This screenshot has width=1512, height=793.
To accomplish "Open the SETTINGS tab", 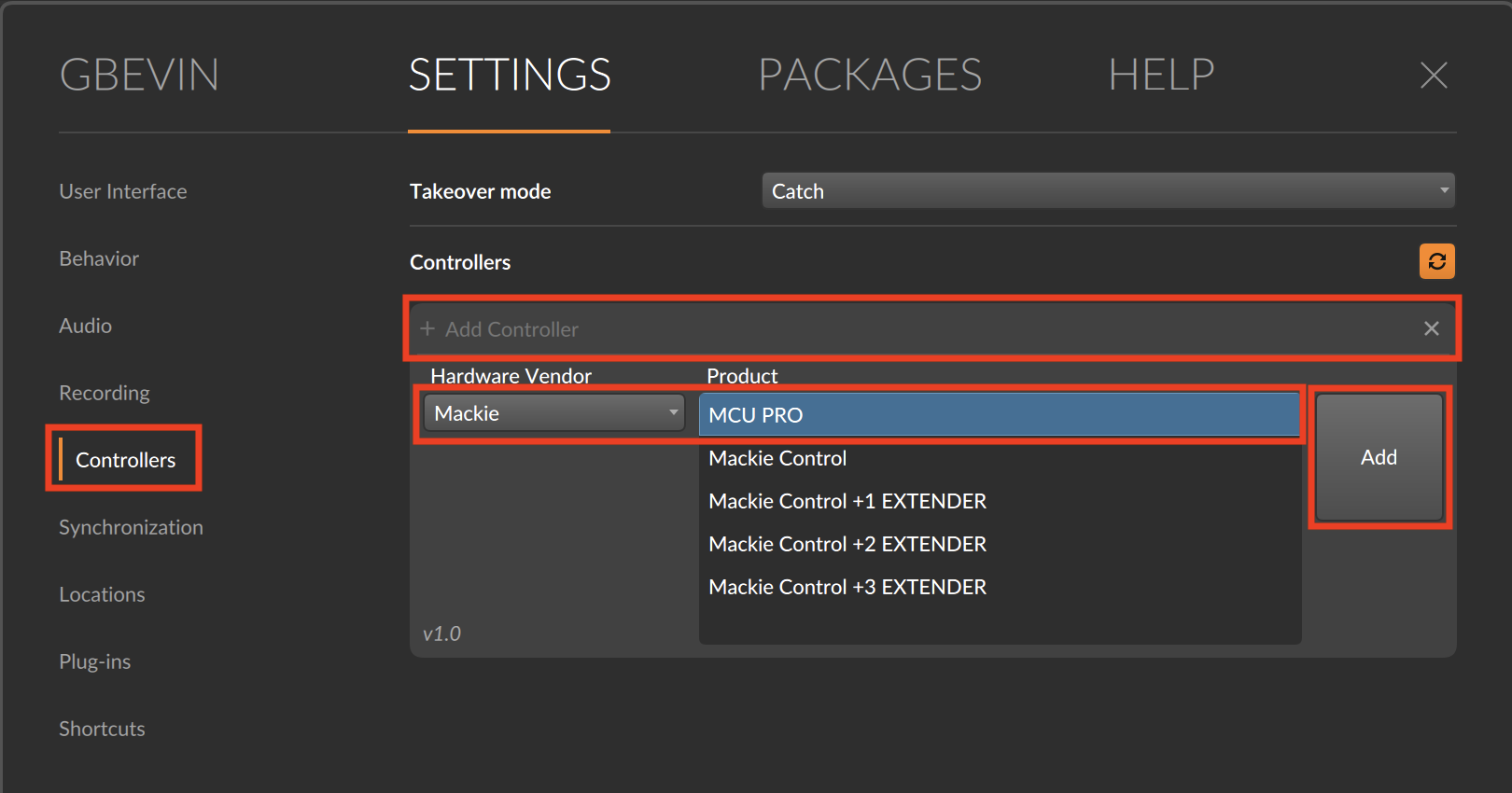I will click(510, 75).
